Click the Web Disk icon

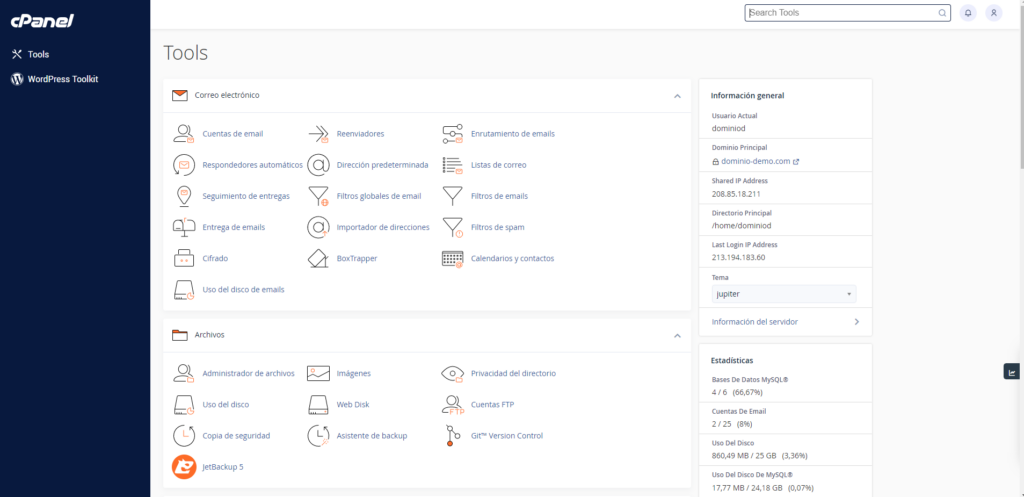coord(318,404)
